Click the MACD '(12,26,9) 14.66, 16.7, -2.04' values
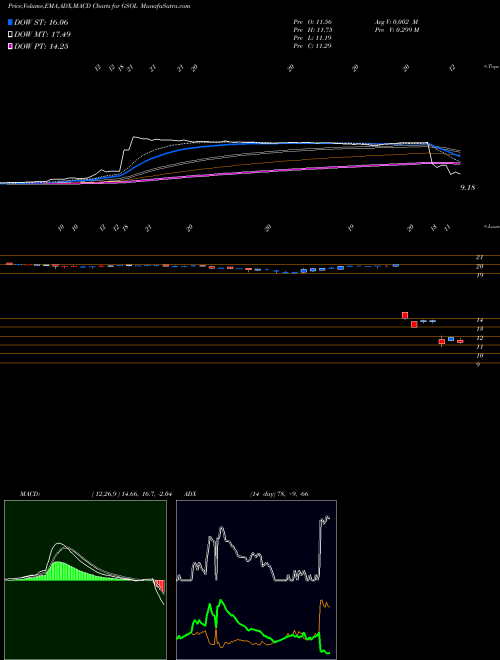 tap(130, 494)
